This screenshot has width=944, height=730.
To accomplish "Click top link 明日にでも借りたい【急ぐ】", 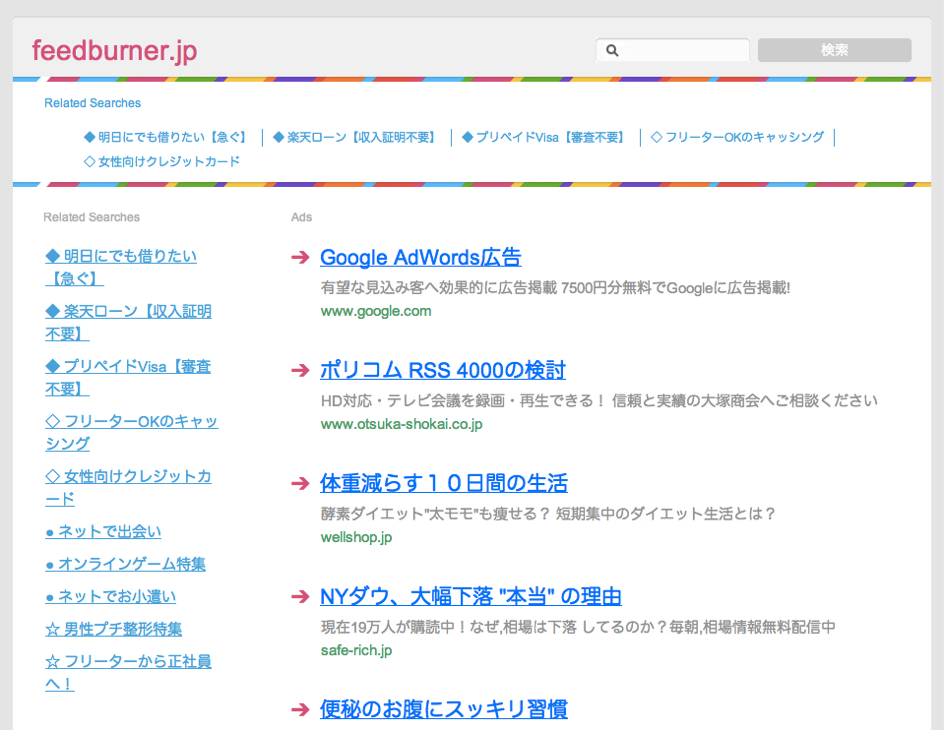I will click(x=167, y=137).
